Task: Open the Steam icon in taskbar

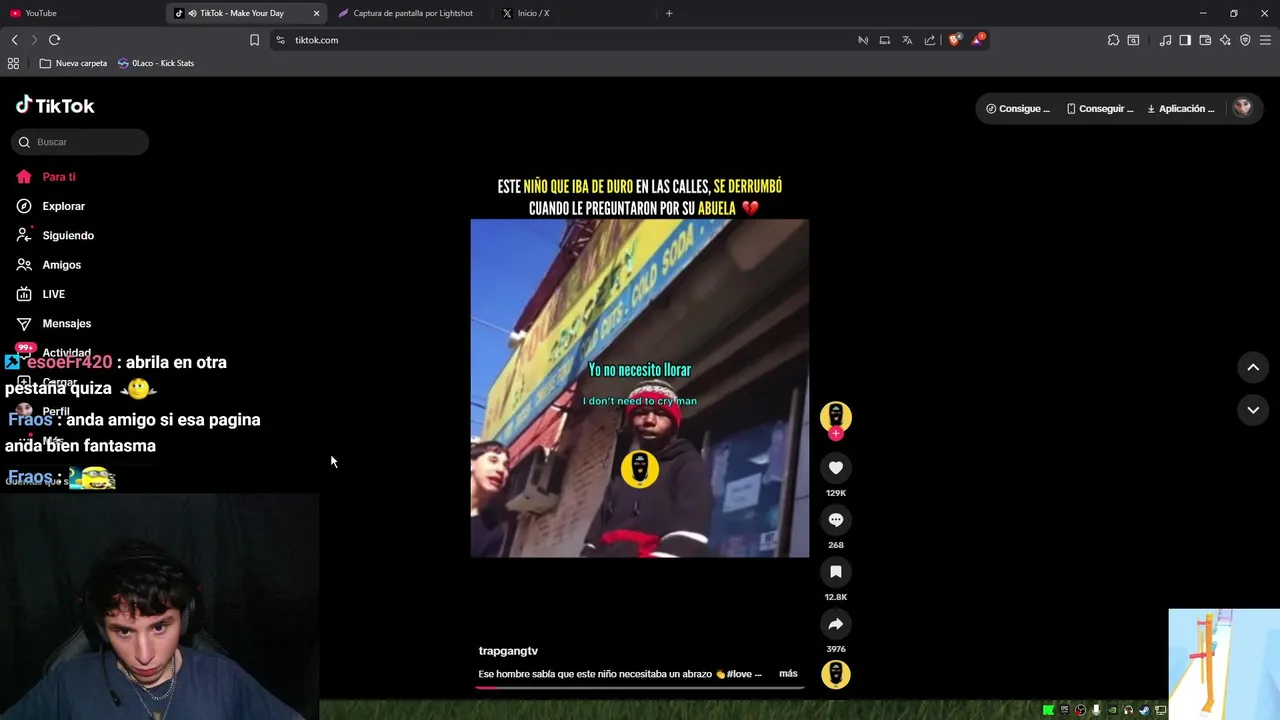Action: coord(1145,710)
